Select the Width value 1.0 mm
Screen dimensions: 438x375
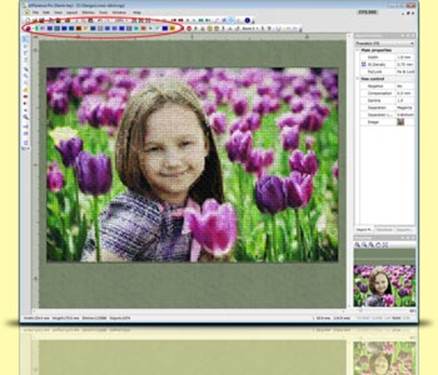pos(405,57)
